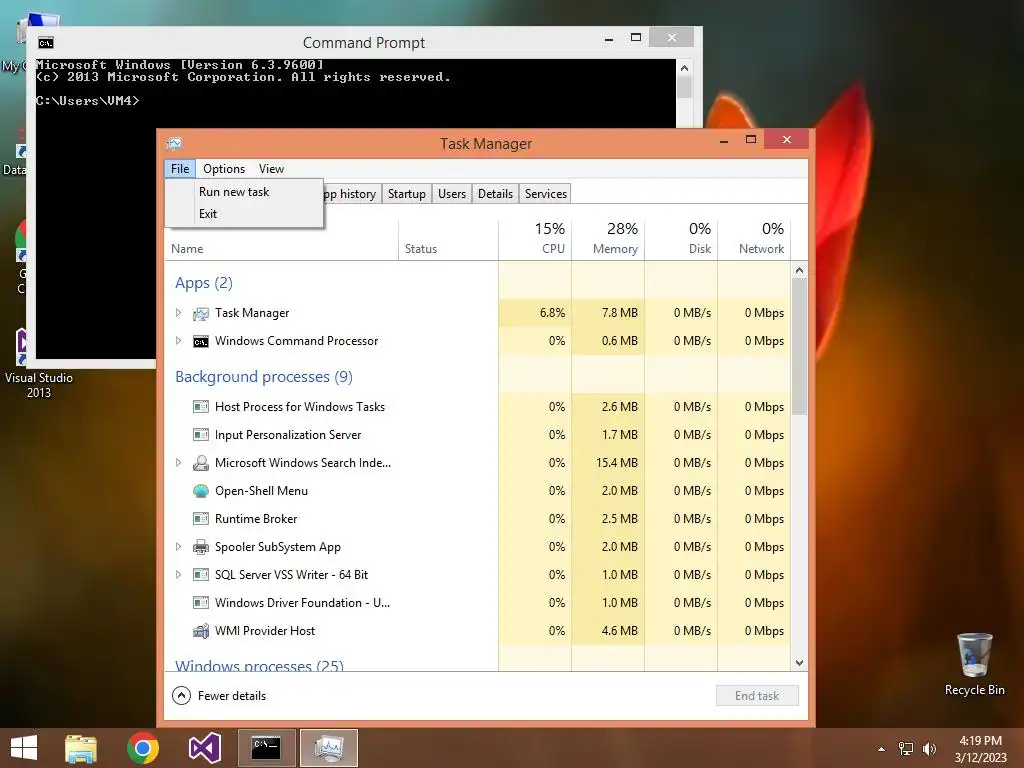Image resolution: width=1024 pixels, height=768 pixels.
Task: Click the Microsoft Windows Search Indexer icon
Action: (200, 463)
